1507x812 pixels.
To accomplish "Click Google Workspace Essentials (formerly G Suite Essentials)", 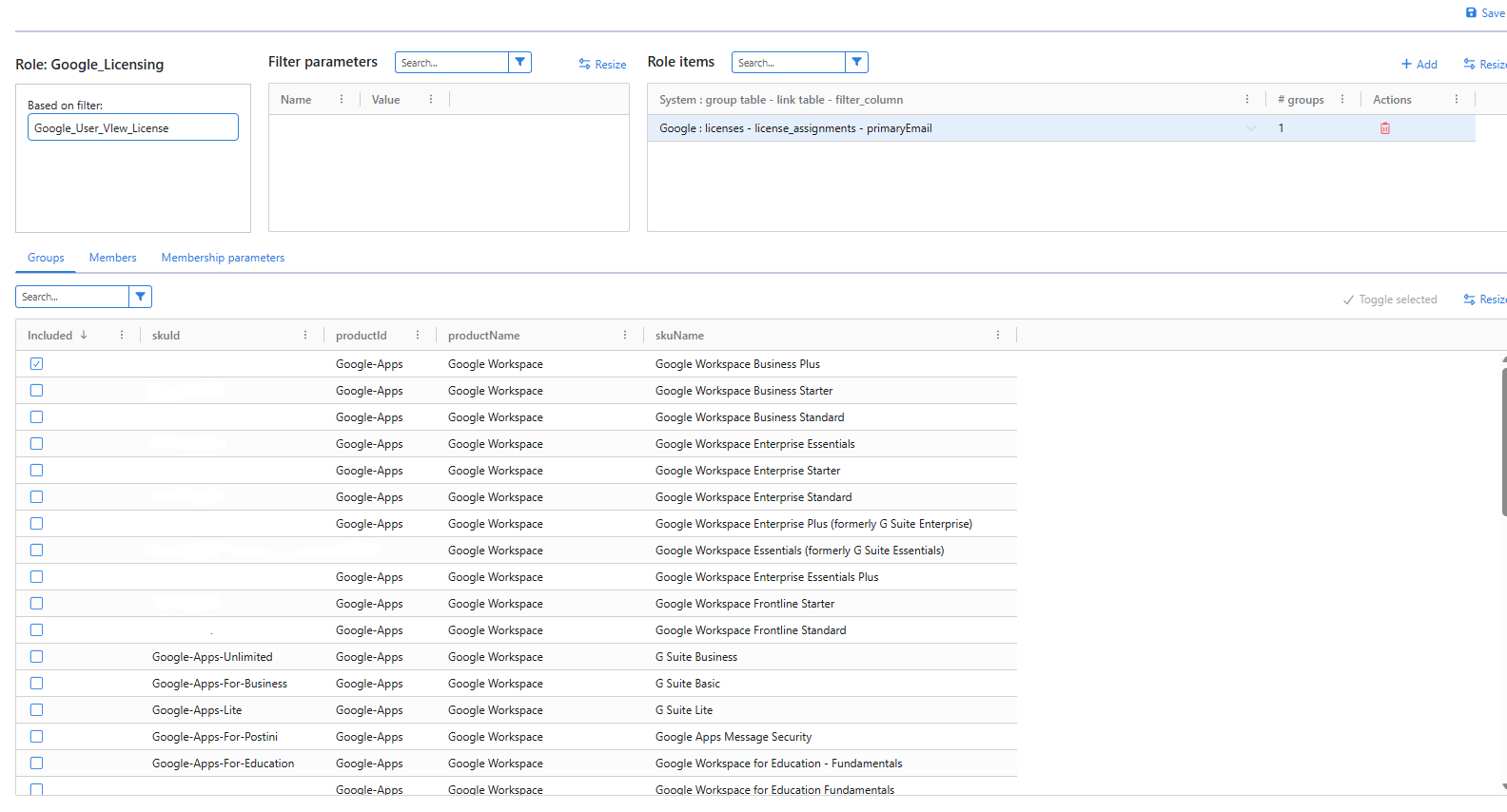I will [800, 551].
